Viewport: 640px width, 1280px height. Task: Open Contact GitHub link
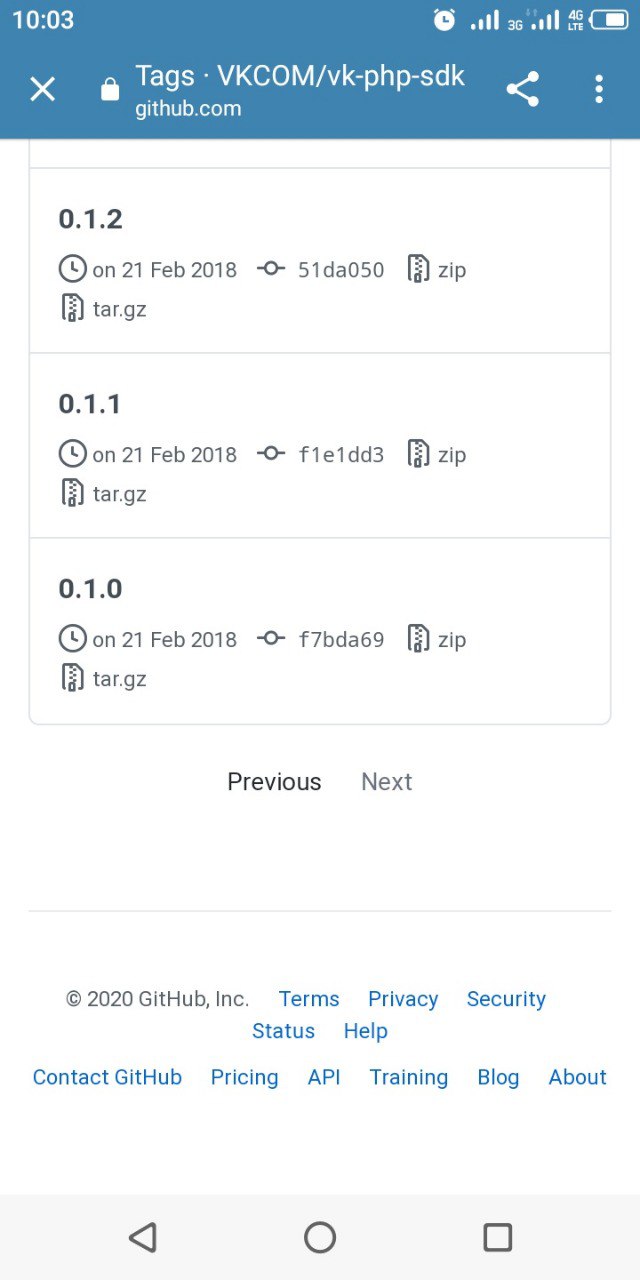[x=107, y=1077]
